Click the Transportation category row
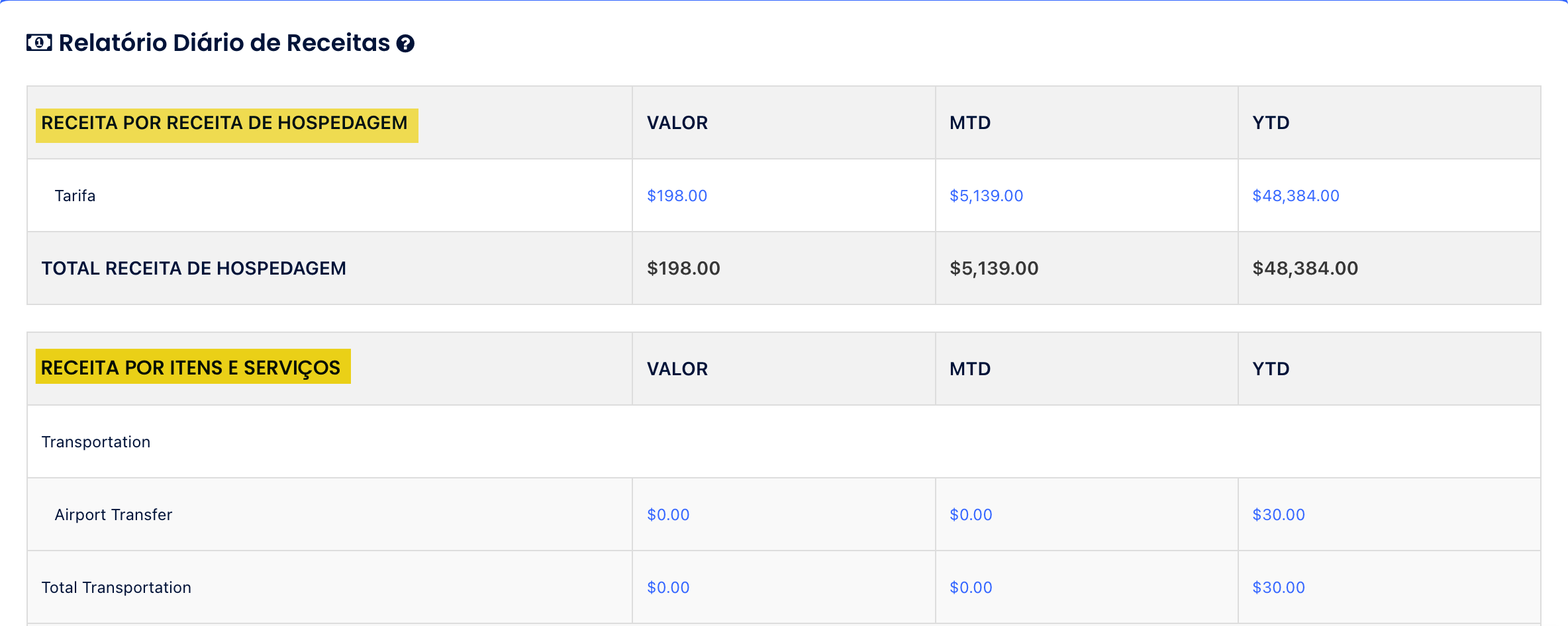Screen dimensions: 1568x626 pyautogui.click(x=96, y=442)
